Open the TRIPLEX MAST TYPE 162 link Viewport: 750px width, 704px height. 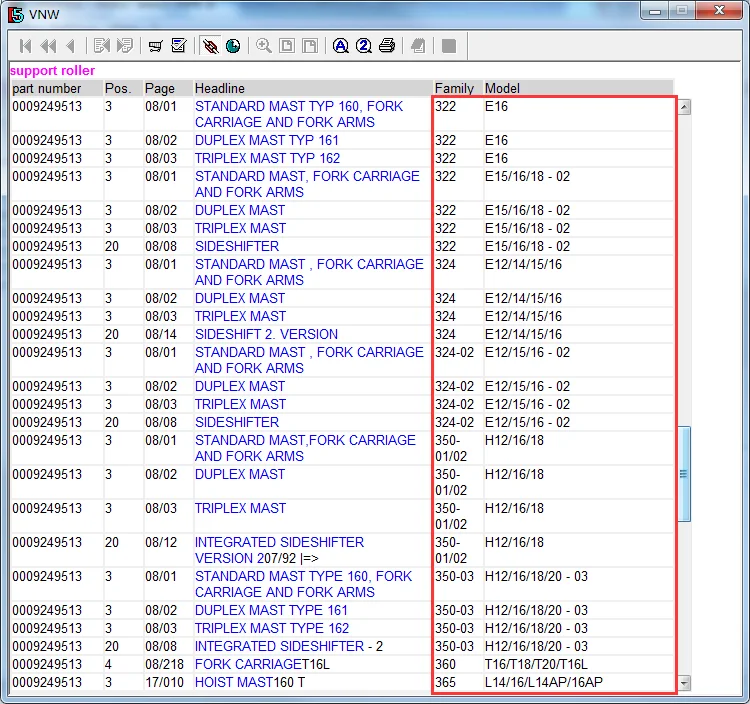[272, 628]
